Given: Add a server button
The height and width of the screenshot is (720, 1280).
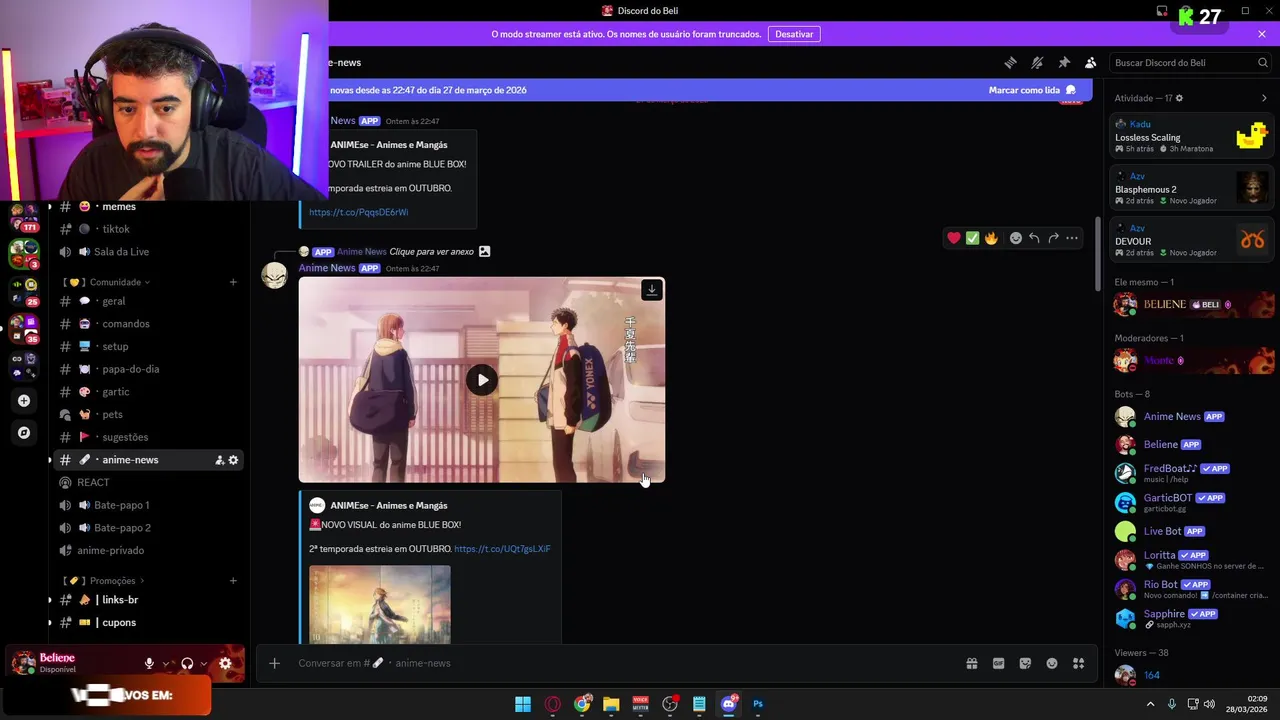Looking at the screenshot, I should pos(24,401).
